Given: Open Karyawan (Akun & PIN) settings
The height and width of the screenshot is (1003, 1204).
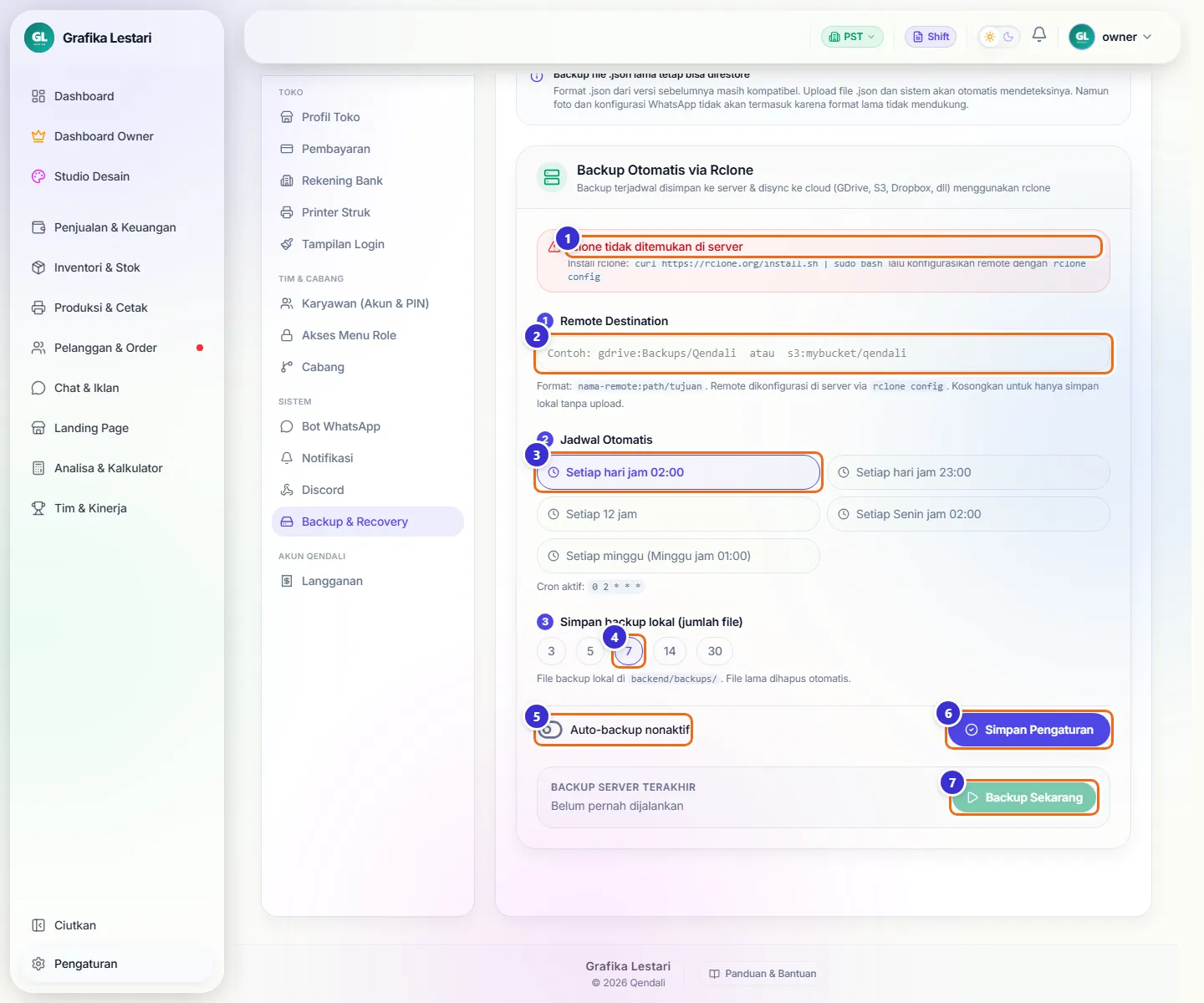Looking at the screenshot, I should point(368,303).
